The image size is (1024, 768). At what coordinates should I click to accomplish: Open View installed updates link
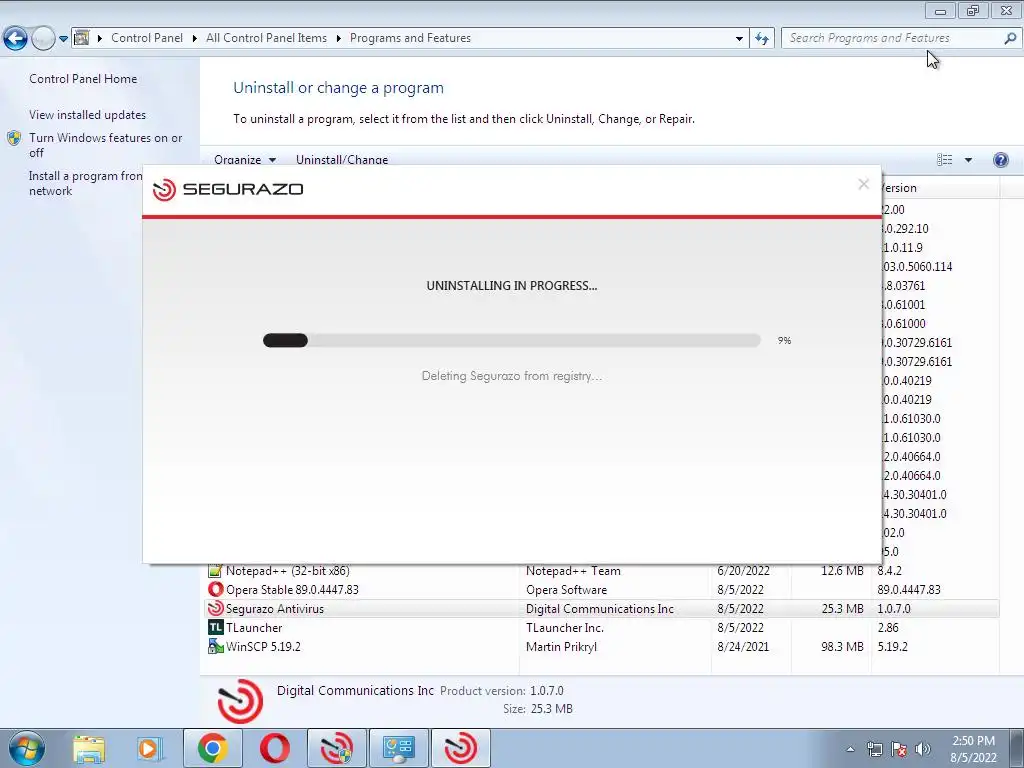click(88, 115)
